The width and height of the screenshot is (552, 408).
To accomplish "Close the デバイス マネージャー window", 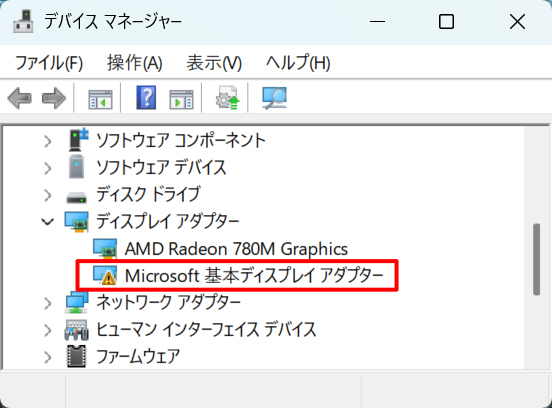I will [517, 22].
